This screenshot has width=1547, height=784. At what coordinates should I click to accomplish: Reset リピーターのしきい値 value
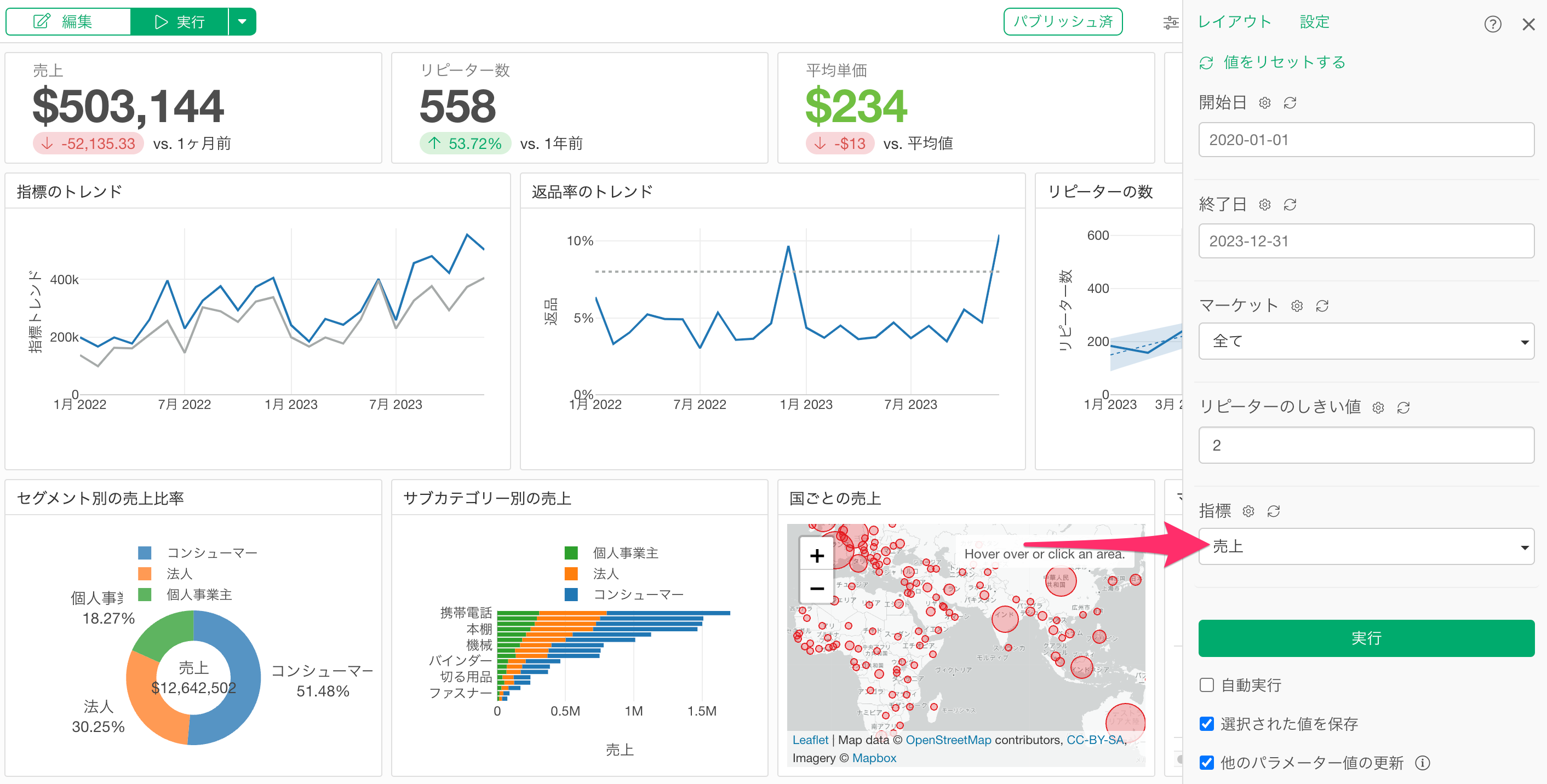1403,408
